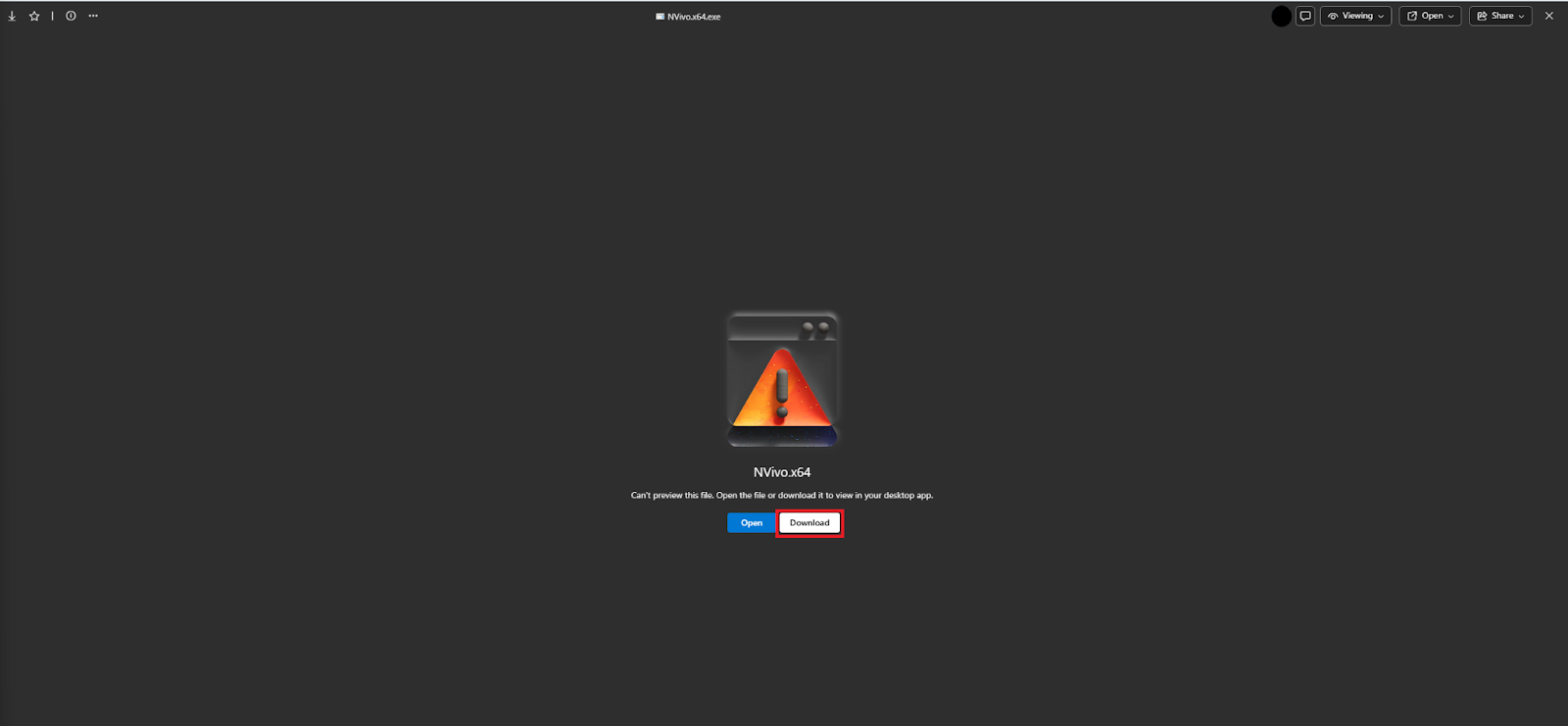Viewport: 1568px width, 726px height.
Task: Click the NVivo.x64.exe file title
Action: coord(694,17)
